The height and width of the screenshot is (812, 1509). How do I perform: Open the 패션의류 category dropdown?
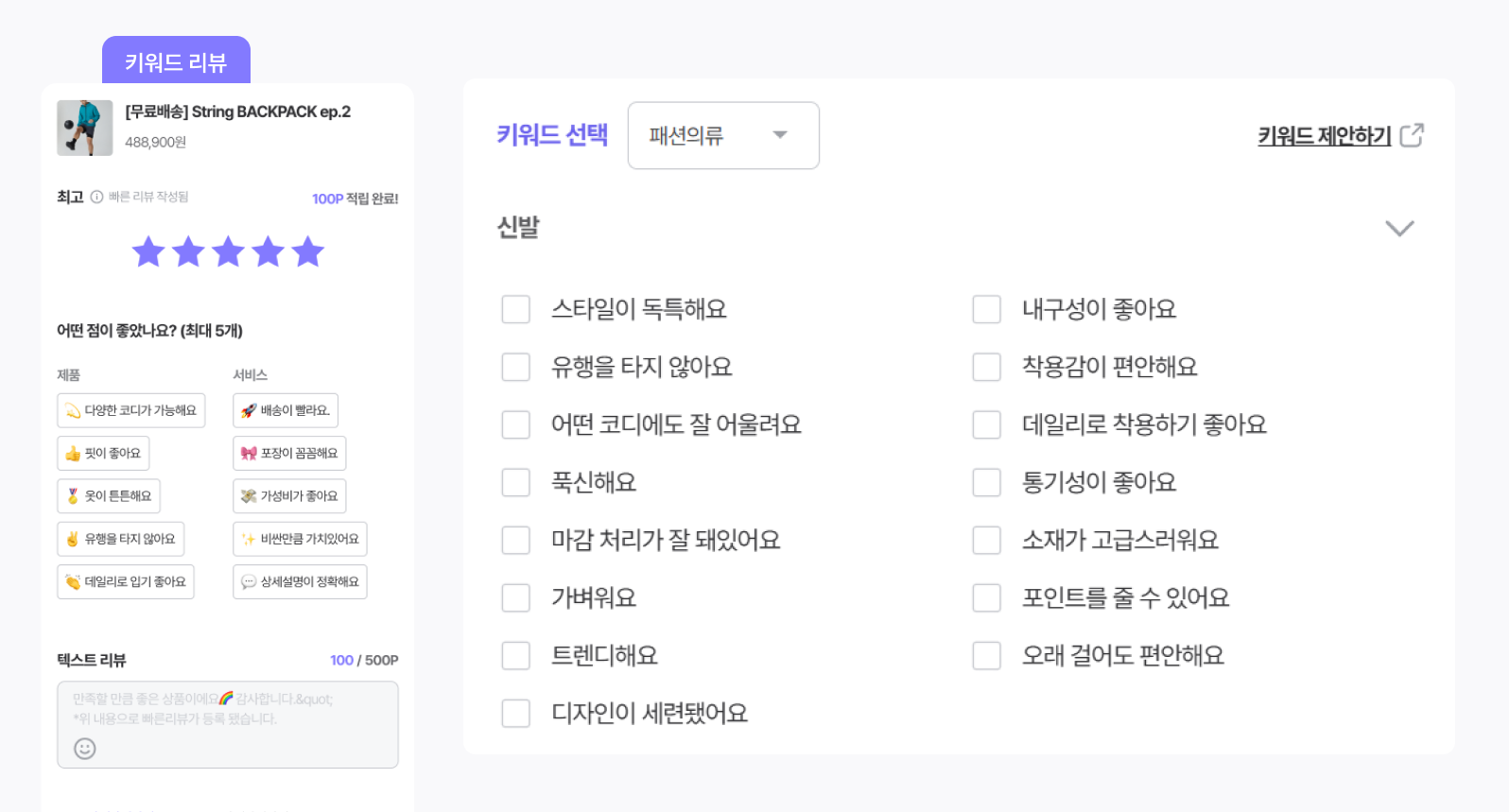point(723,136)
